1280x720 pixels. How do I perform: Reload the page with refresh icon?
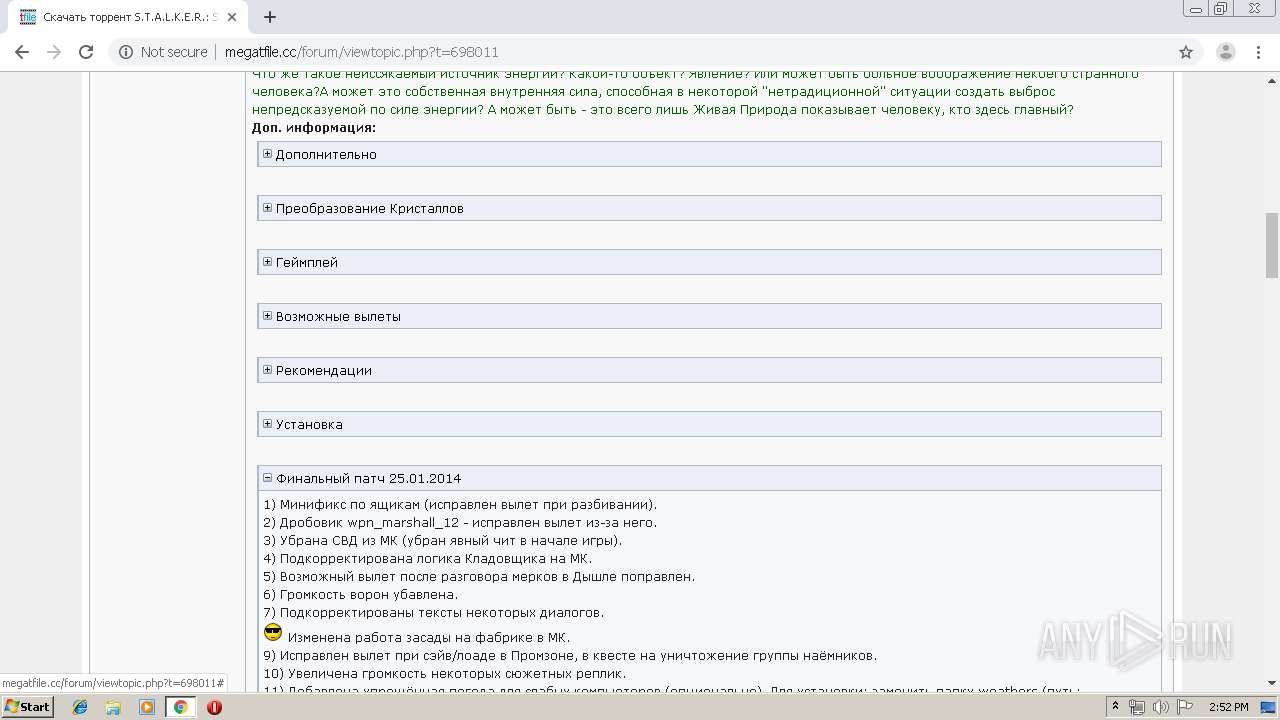coord(86,52)
